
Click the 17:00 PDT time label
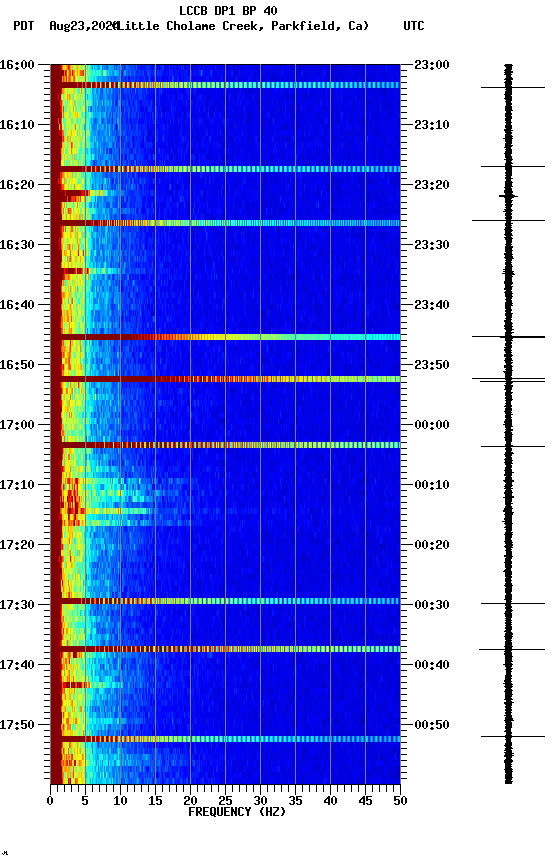coord(17,425)
